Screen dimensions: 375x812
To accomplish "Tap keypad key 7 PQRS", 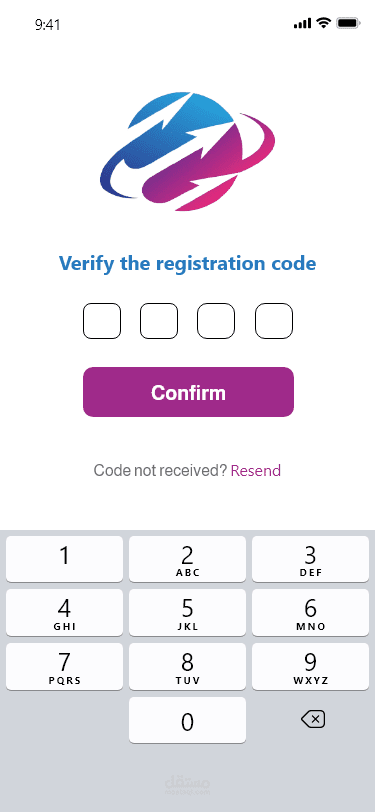I will (x=64, y=666).
